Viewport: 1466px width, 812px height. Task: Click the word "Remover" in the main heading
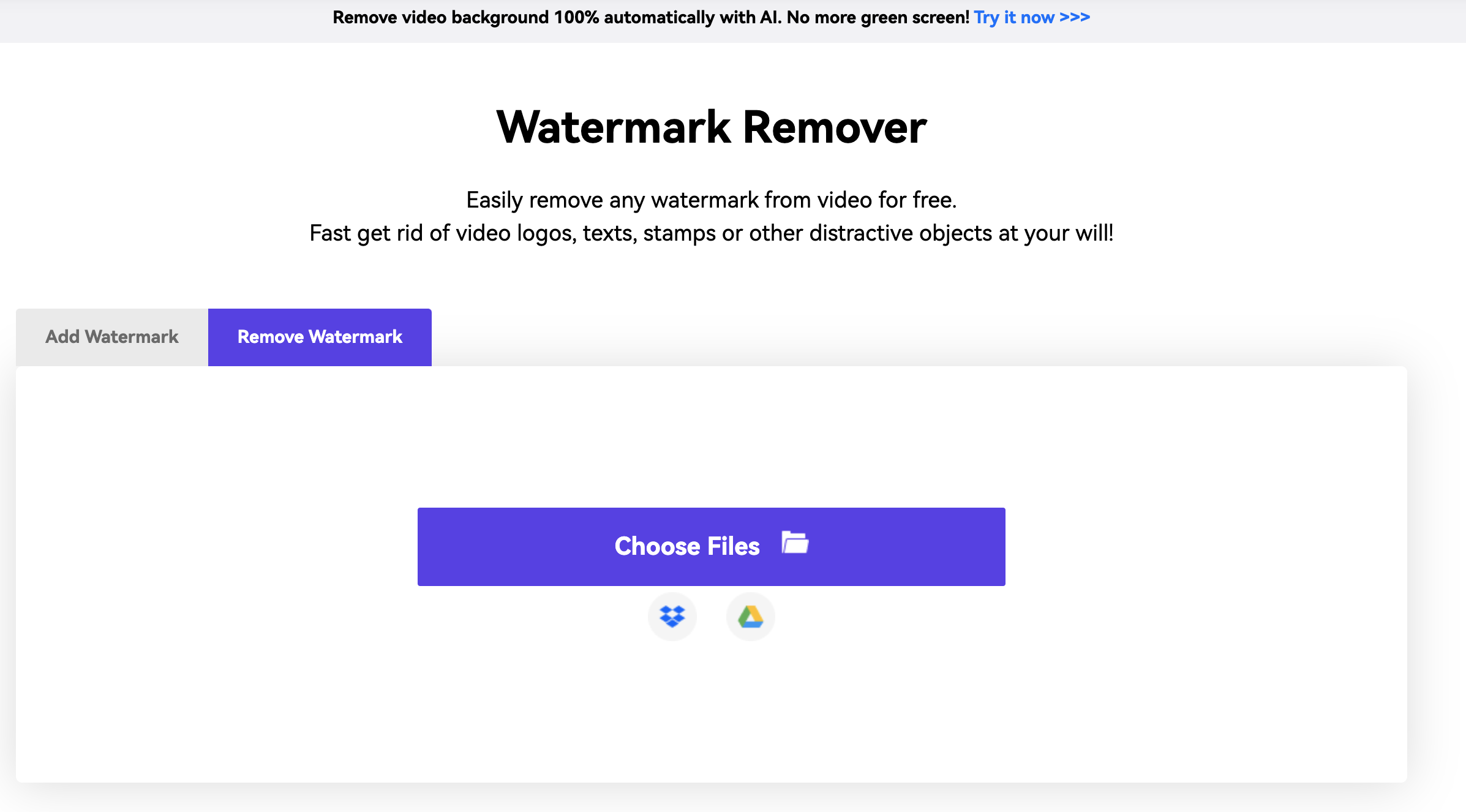coord(835,127)
